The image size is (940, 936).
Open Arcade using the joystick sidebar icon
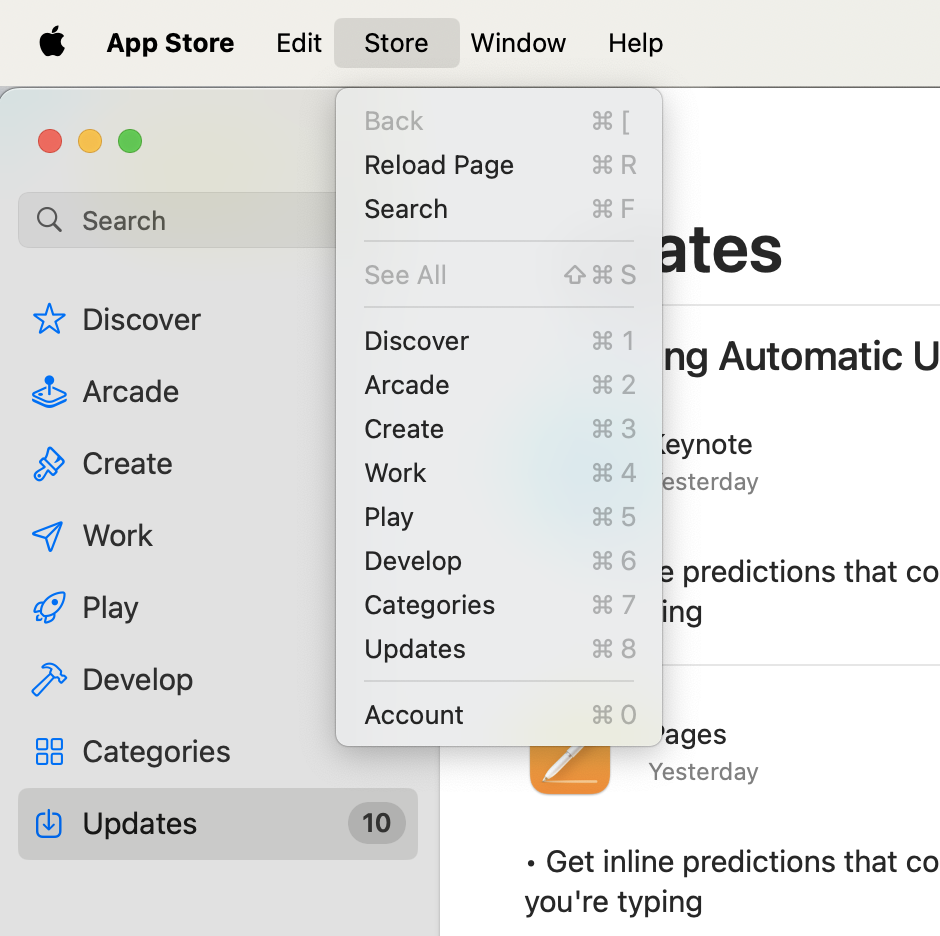[x=48, y=391]
